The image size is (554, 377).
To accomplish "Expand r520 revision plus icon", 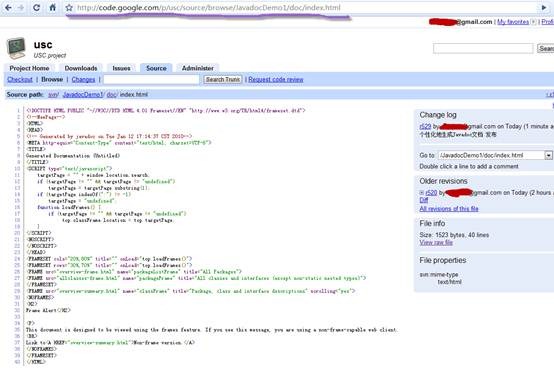I will point(422,193).
